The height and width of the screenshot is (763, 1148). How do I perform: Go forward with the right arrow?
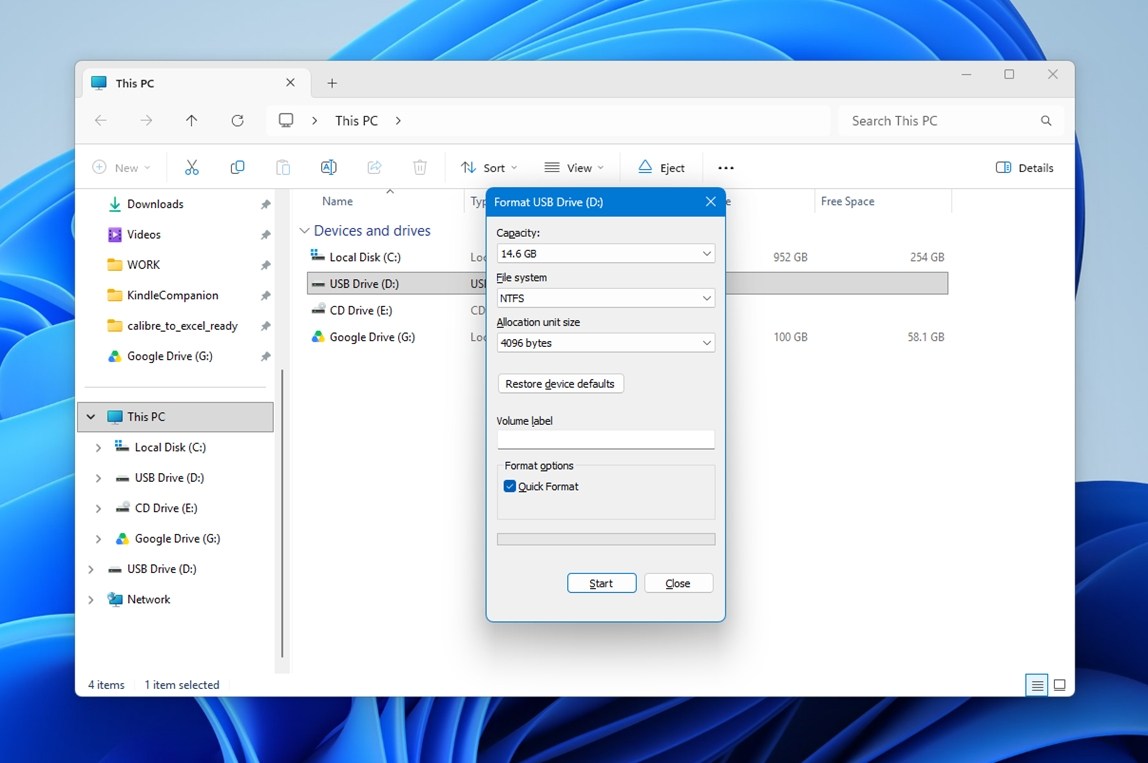coord(146,121)
